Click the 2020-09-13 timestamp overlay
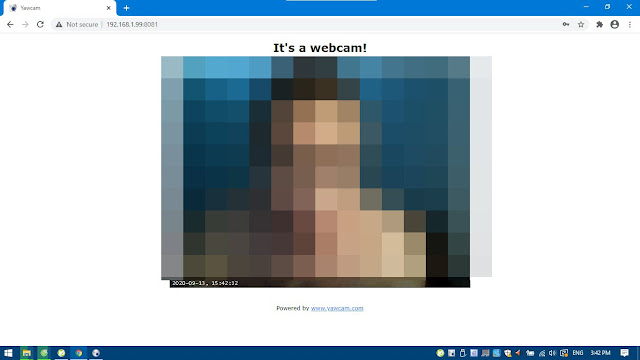The width and height of the screenshot is (640, 360). [205, 283]
